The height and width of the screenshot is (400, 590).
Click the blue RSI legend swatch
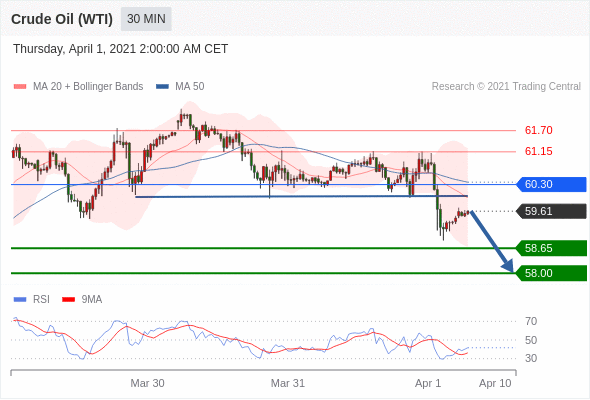[x=20, y=300]
